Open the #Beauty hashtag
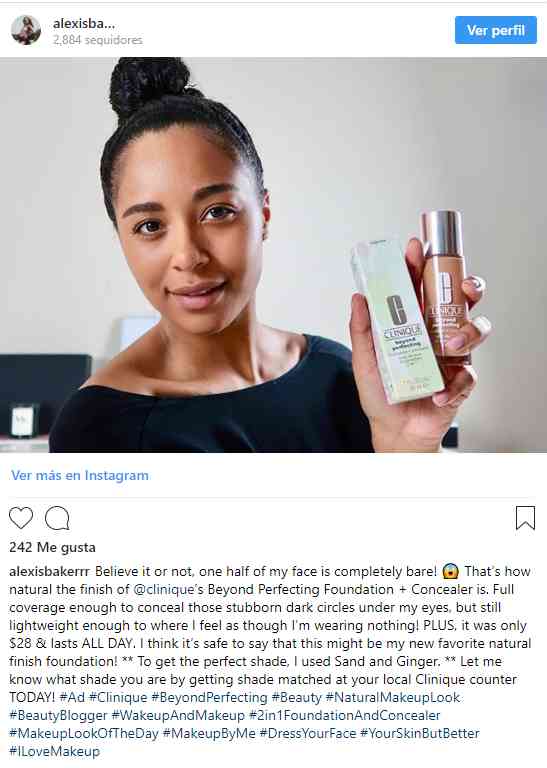The height and width of the screenshot is (768, 547). click(x=296, y=697)
